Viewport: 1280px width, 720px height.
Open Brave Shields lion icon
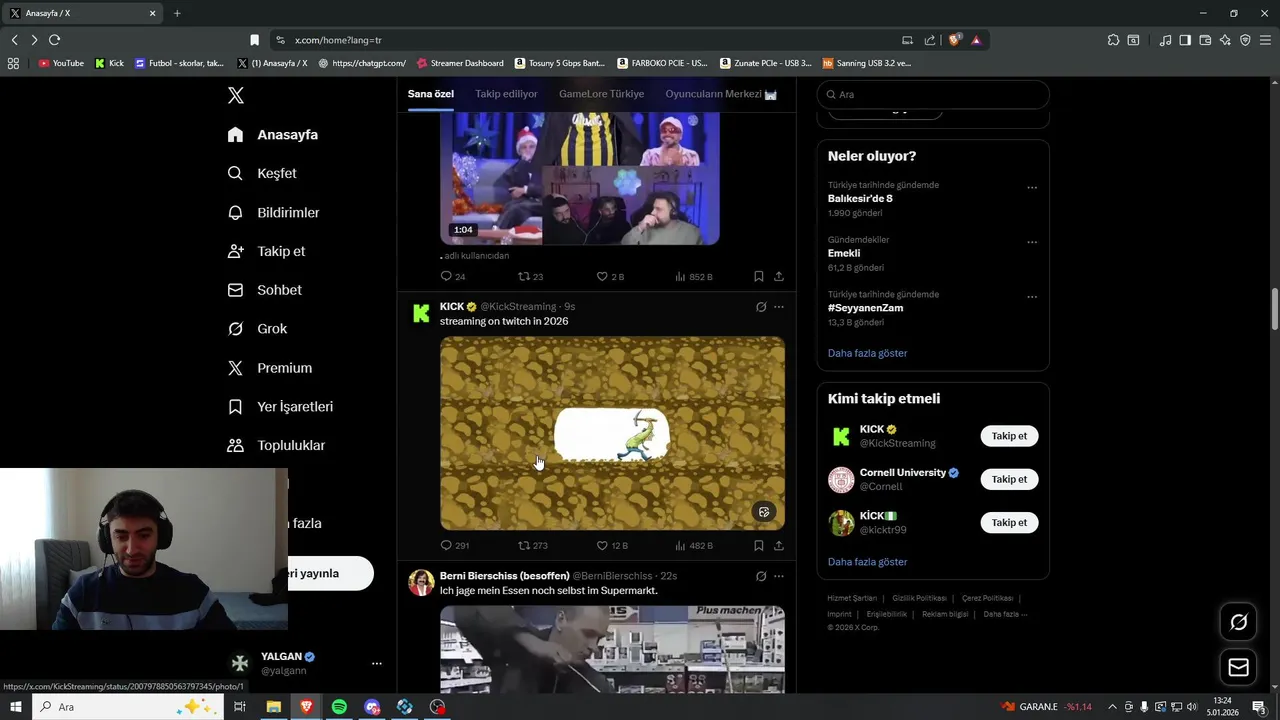click(954, 40)
